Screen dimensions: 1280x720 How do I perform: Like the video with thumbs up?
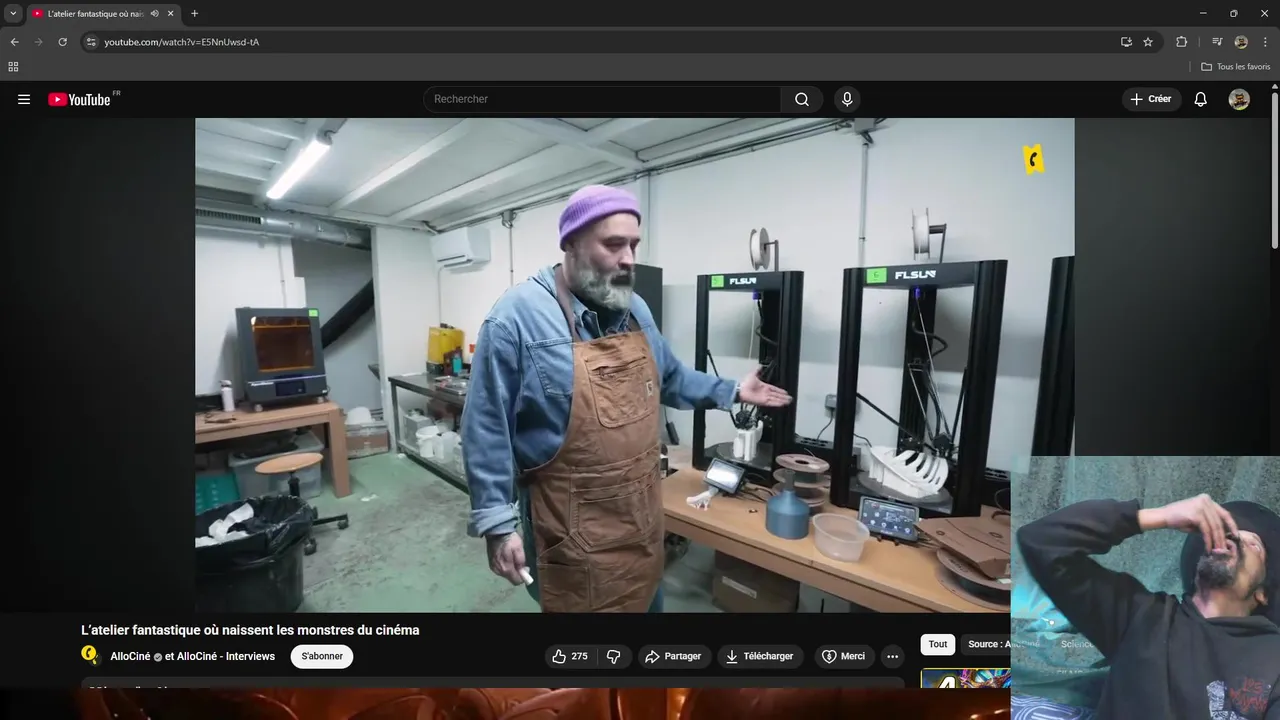[570, 656]
